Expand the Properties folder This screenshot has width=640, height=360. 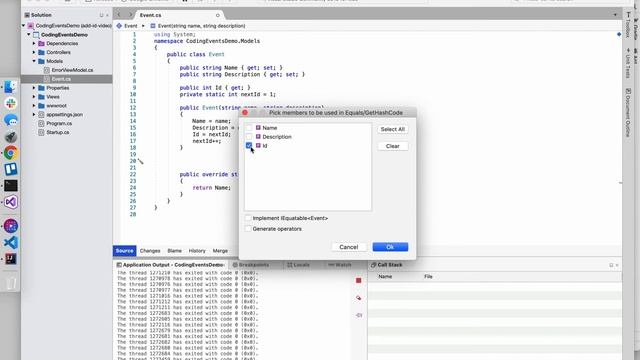tap(34, 88)
